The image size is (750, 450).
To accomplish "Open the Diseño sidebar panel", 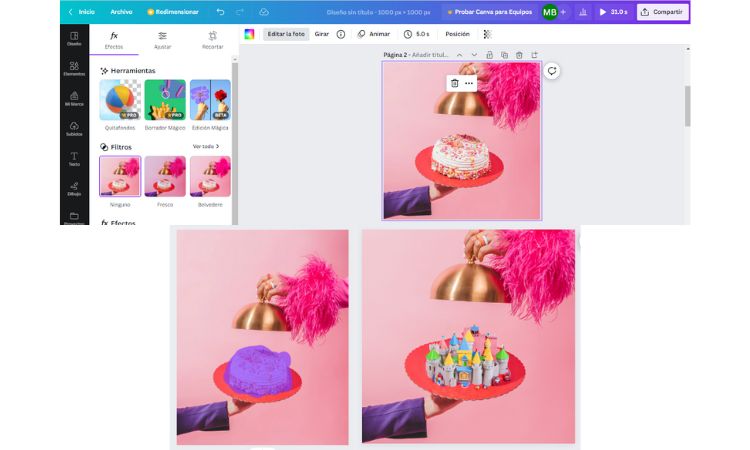I will tap(74, 39).
